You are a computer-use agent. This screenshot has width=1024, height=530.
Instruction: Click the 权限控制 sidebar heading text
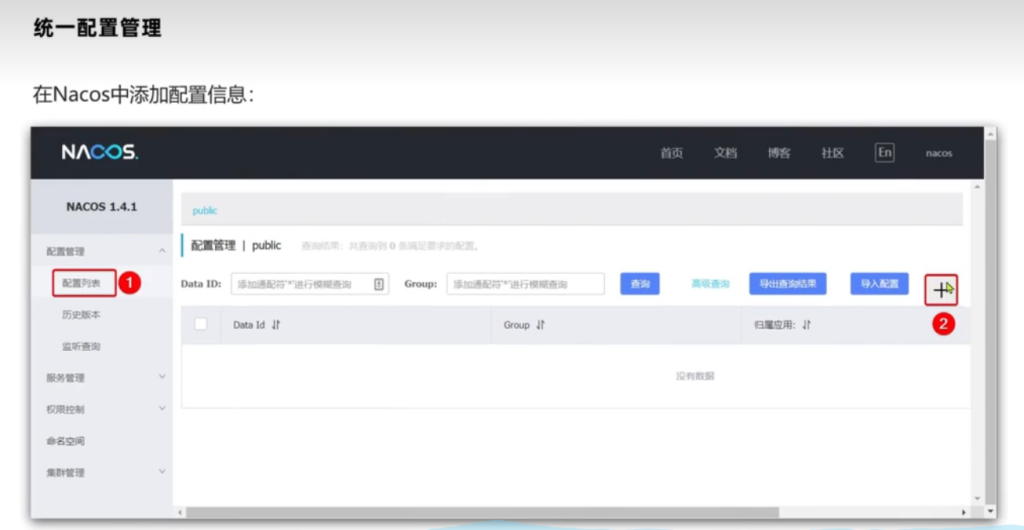click(65, 409)
